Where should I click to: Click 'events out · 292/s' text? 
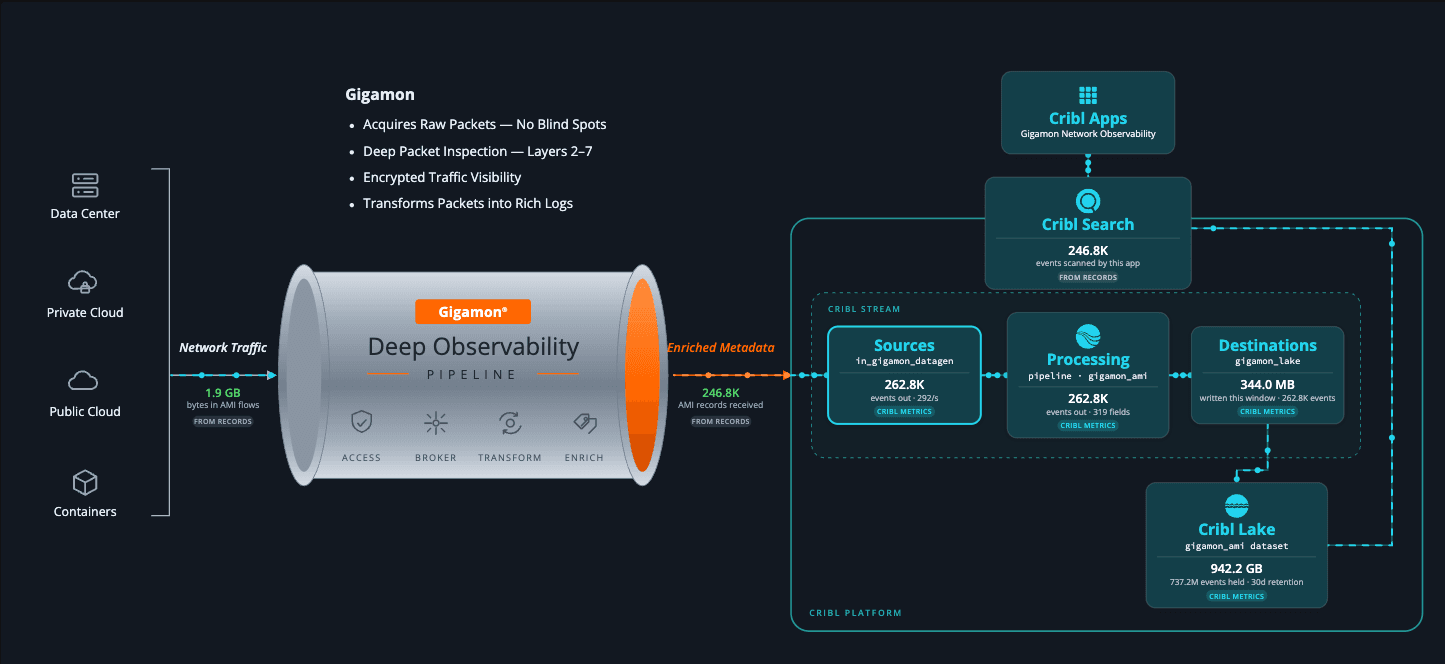coord(904,398)
